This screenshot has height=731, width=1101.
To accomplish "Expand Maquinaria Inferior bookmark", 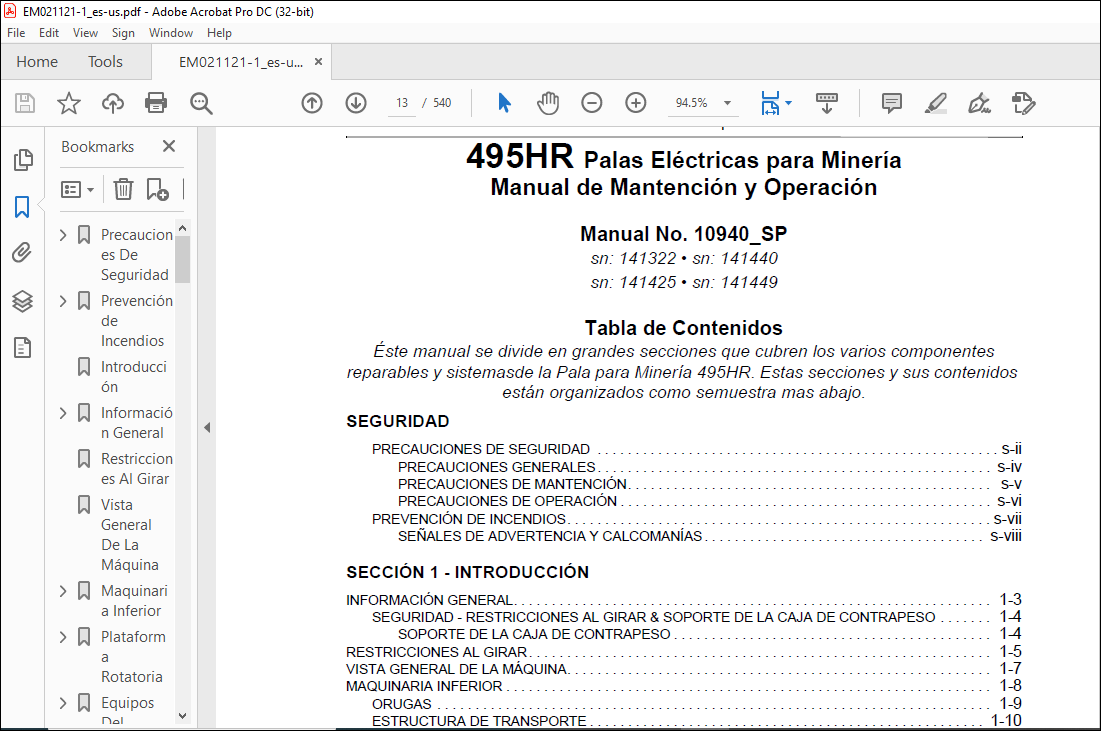I will pyautogui.click(x=63, y=591).
